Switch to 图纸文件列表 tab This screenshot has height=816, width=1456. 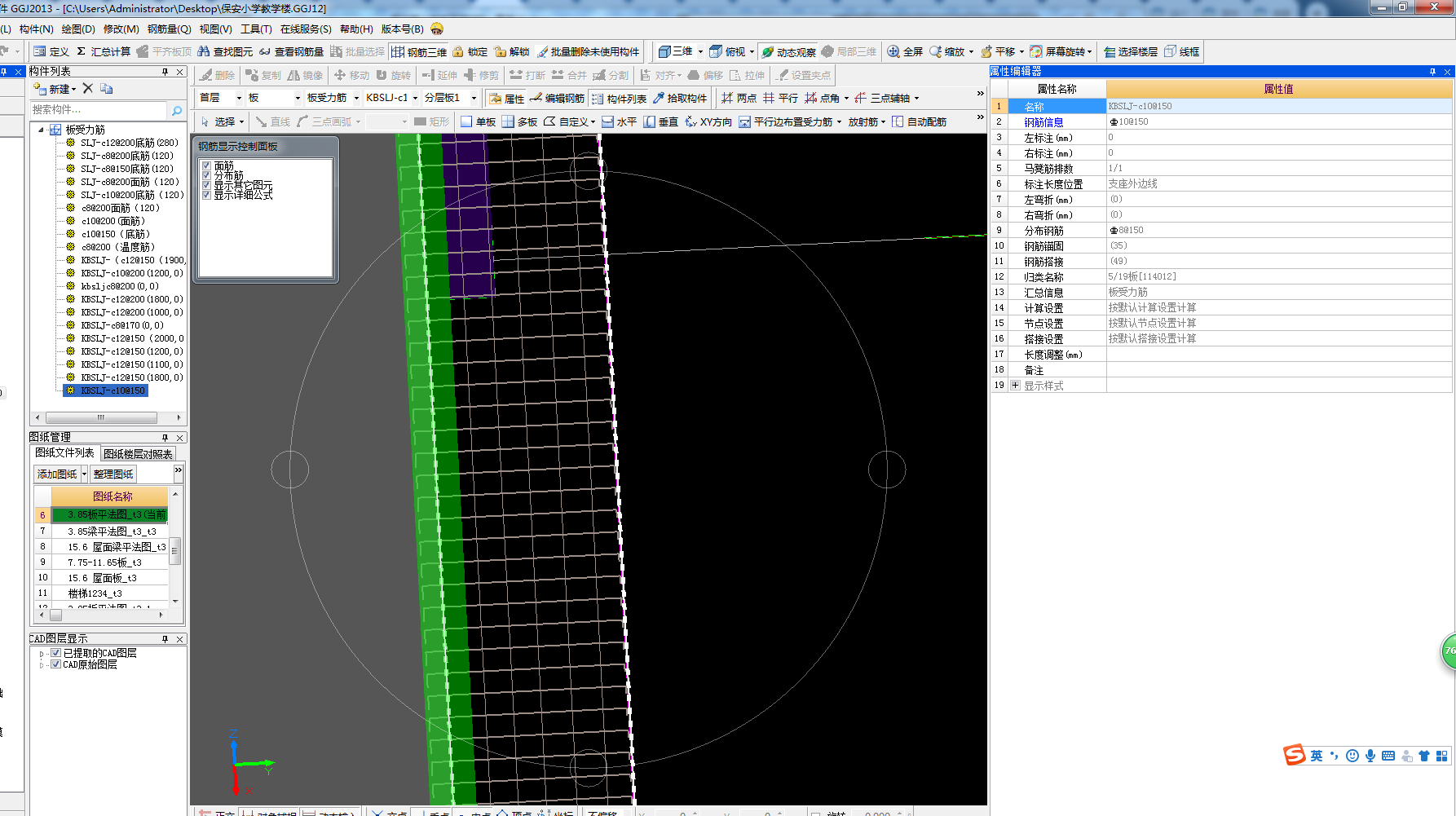(64, 453)
